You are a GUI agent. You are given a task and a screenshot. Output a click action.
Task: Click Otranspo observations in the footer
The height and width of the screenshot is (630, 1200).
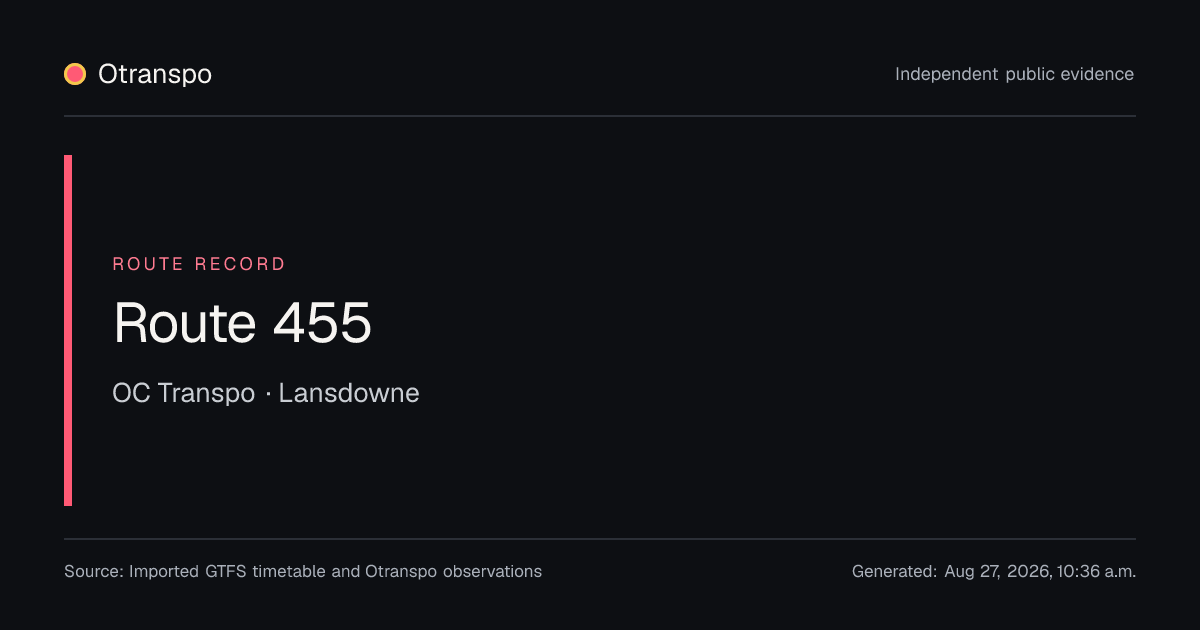point(453,572)
